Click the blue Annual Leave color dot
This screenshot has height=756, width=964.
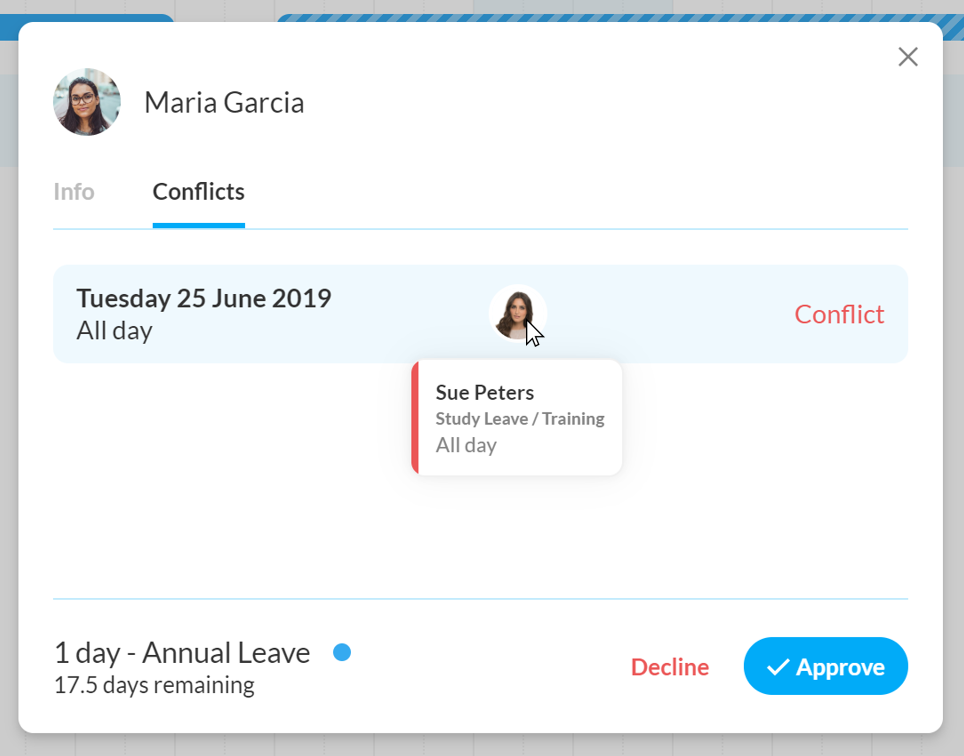[342, 652]
